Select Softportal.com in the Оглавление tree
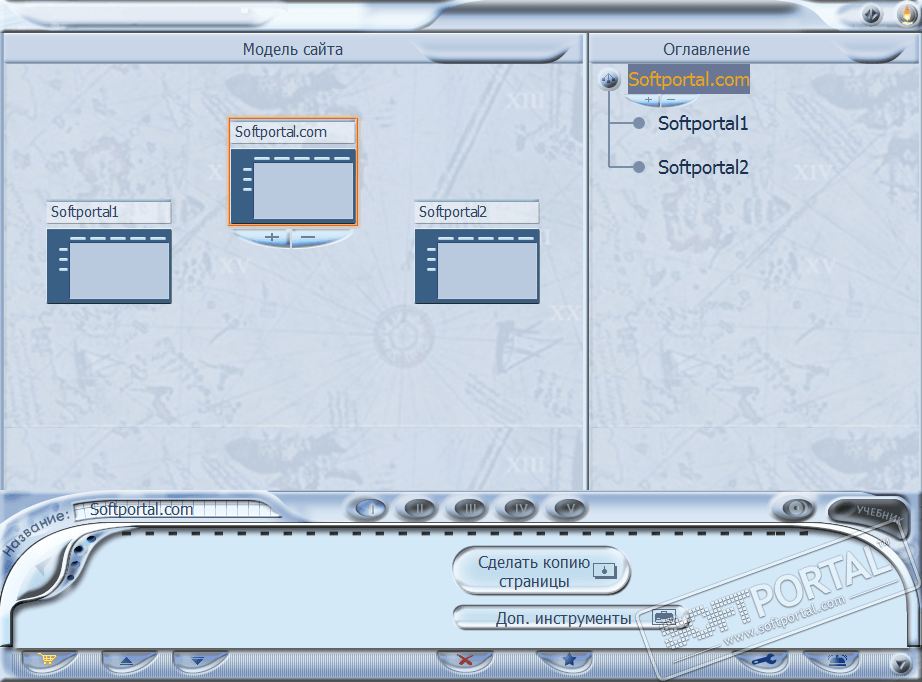Image resolution: width=922 pixels, height=682 pixels. (689, 79)
